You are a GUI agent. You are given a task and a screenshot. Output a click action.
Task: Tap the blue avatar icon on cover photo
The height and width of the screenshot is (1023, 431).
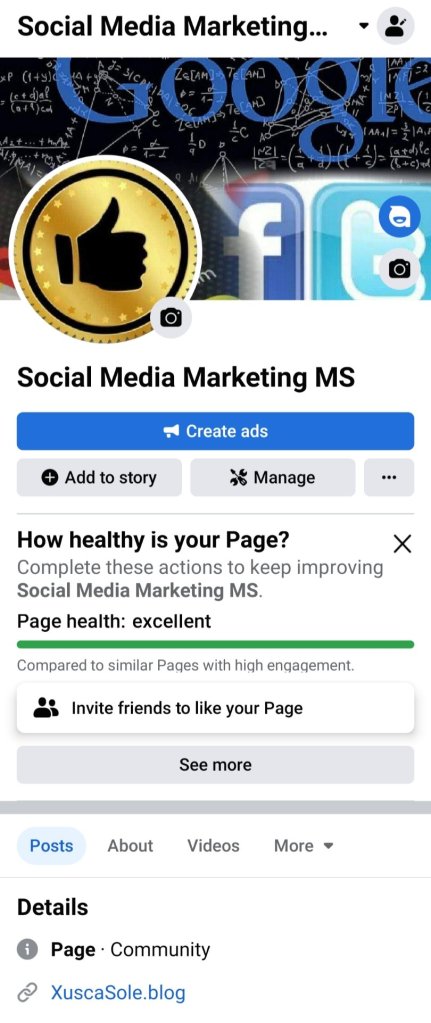[x=399, y=217]
